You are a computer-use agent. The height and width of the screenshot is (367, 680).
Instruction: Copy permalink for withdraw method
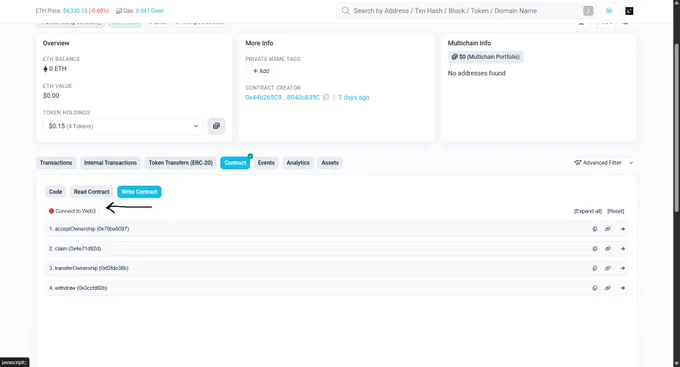coord(608,288)
